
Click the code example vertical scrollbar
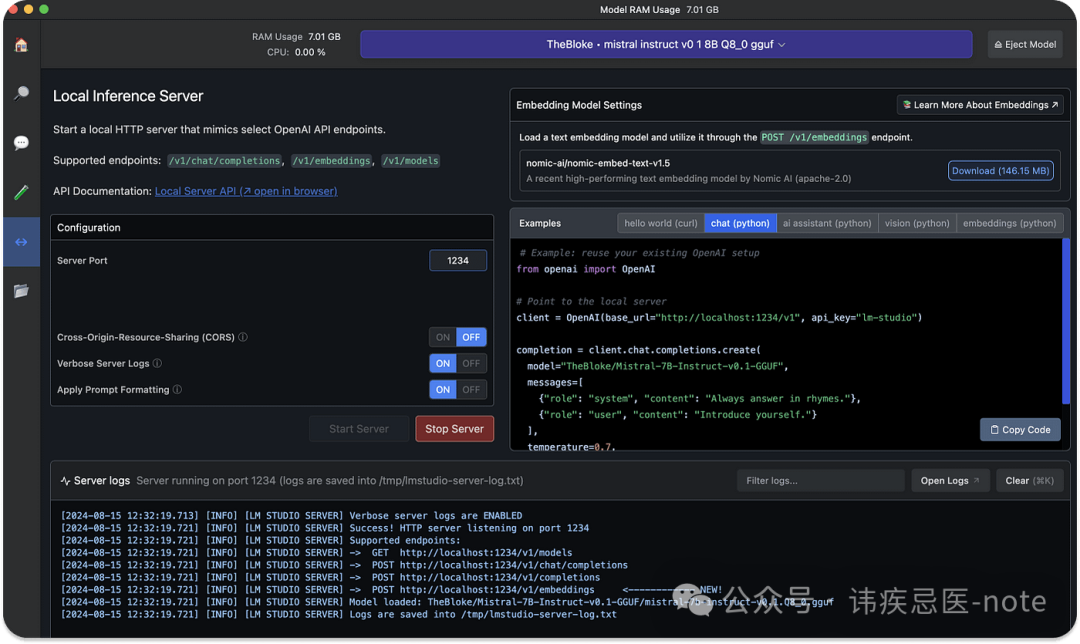(x=1066, y=322)
